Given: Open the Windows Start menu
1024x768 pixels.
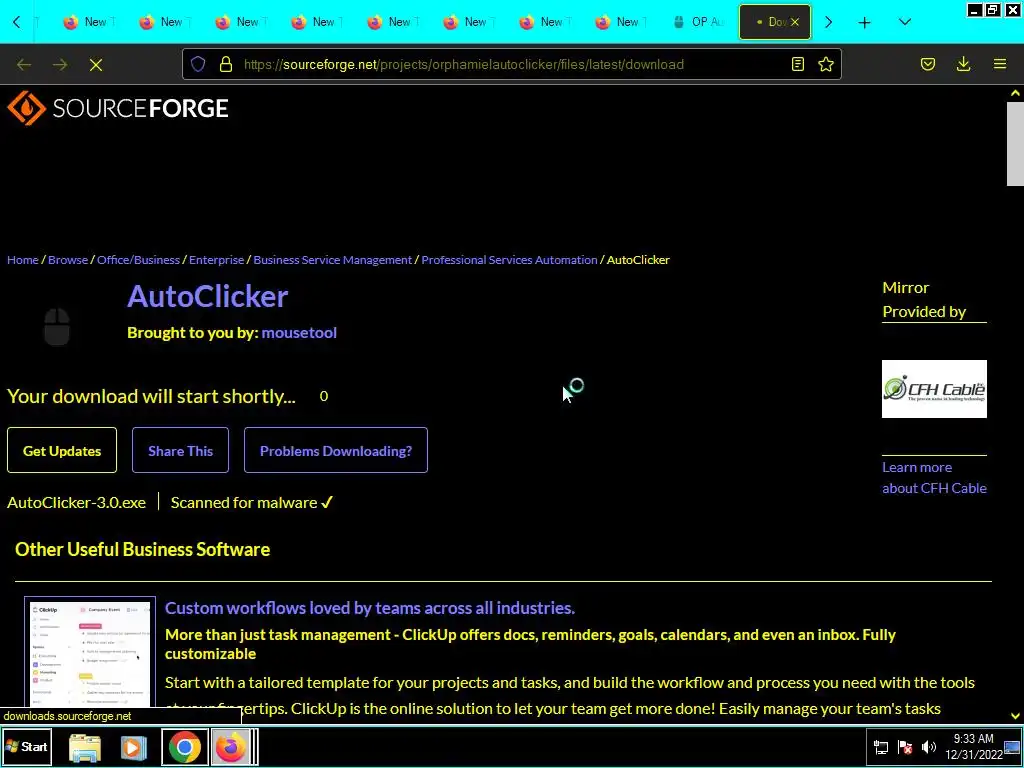Looking at the screenshot, I should point(27,746).
